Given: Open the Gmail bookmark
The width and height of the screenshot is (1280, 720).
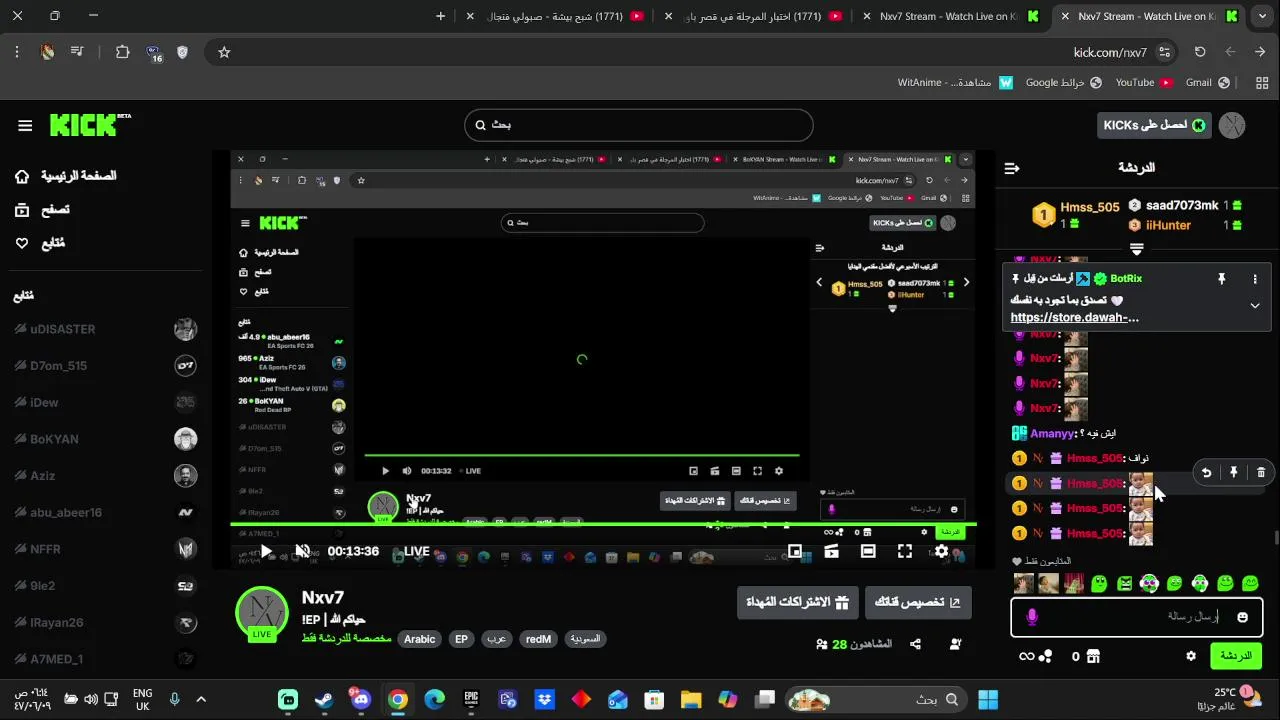Looking at the screenshot, I should [x=1208, y=83].
